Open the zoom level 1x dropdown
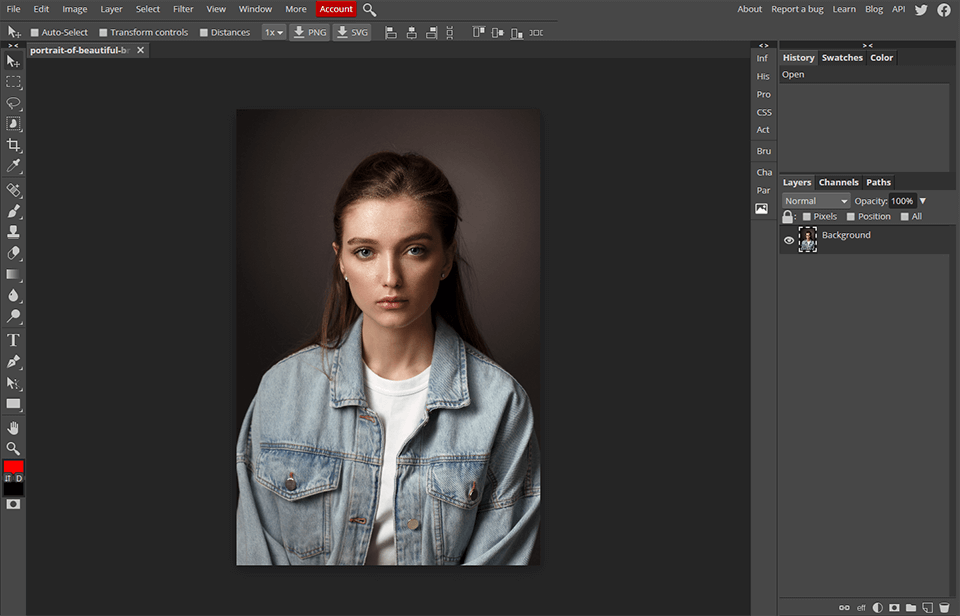The width and height of the screenshot is (960, 616). pos(276,31)
